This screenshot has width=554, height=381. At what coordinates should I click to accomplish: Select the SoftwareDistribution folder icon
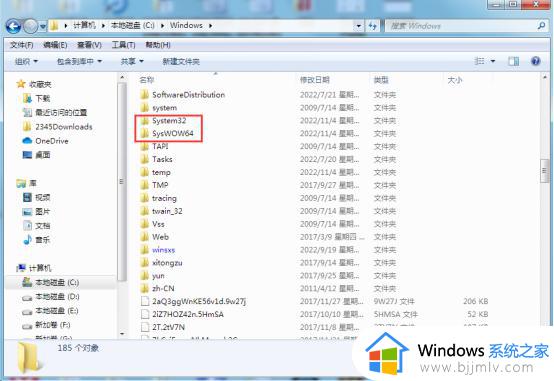click(x=144, y=95)
